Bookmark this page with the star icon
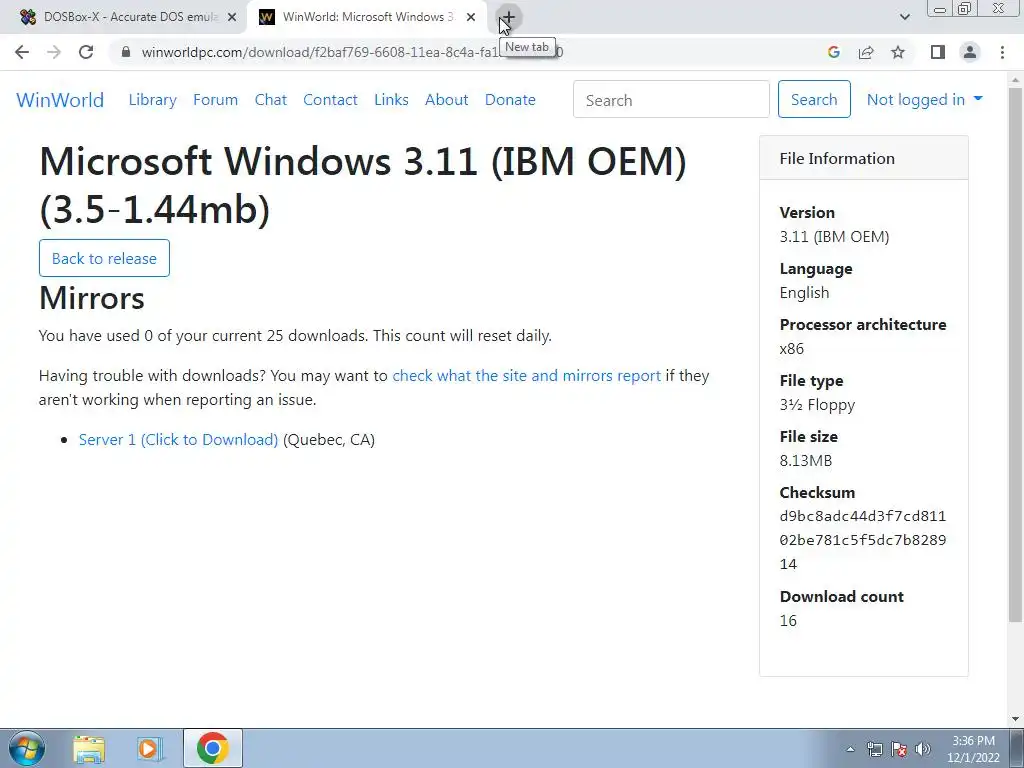1024x768 pixels. click(x=898, y=52)
